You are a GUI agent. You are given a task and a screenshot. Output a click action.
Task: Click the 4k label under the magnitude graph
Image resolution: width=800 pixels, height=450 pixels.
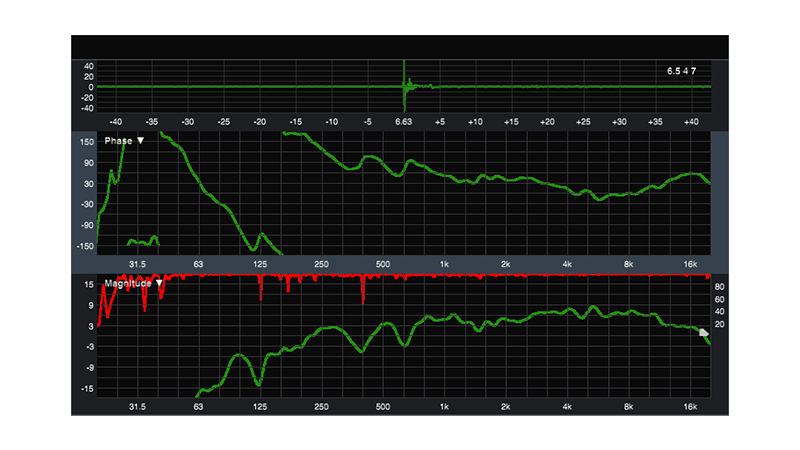tap(567, 407)
